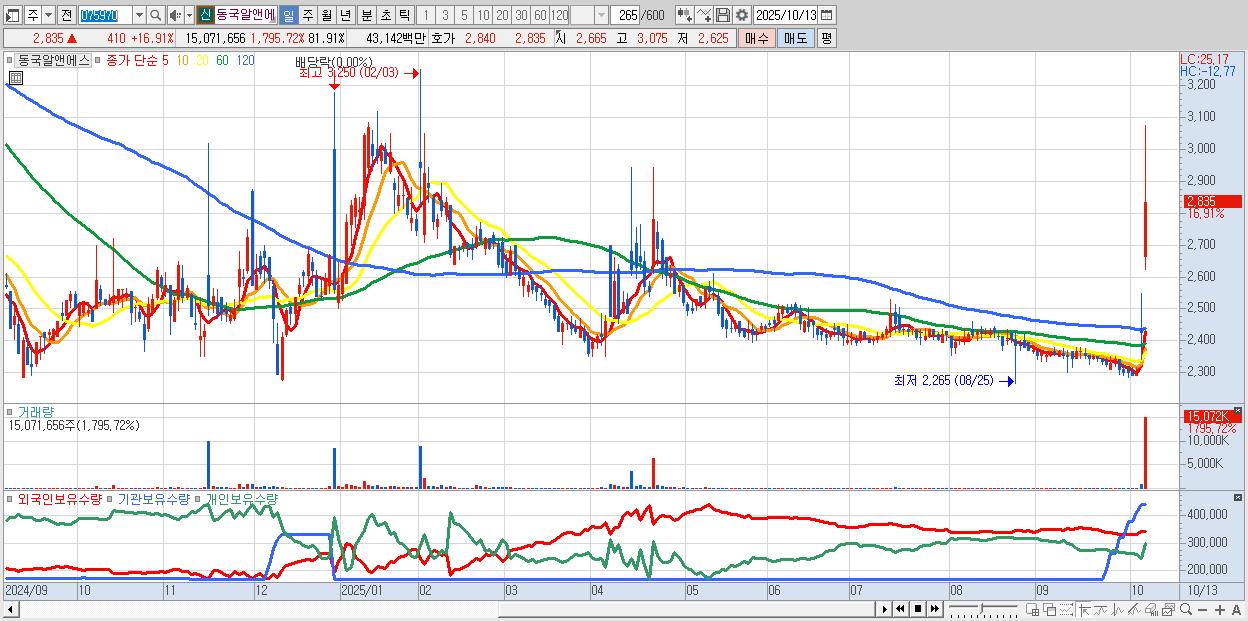Click the dotted chart compare icon

click(1066, 610)
